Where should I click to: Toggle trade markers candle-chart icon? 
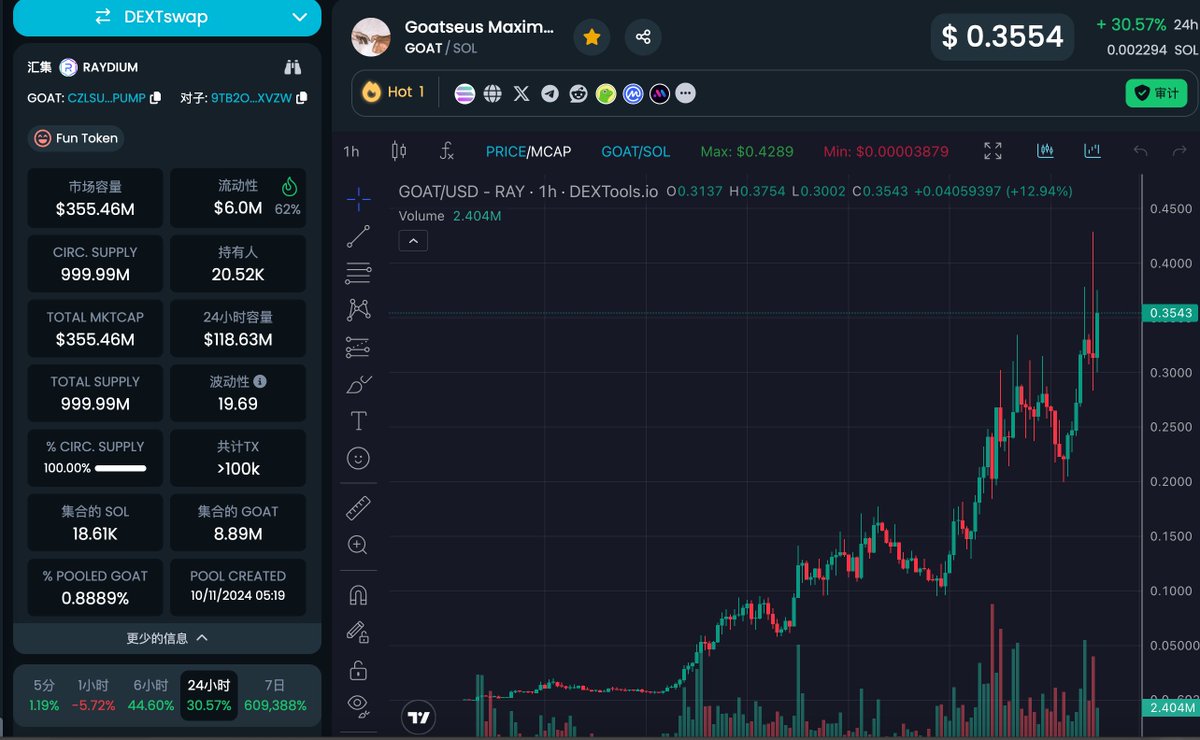click(x=1046, y=151)
